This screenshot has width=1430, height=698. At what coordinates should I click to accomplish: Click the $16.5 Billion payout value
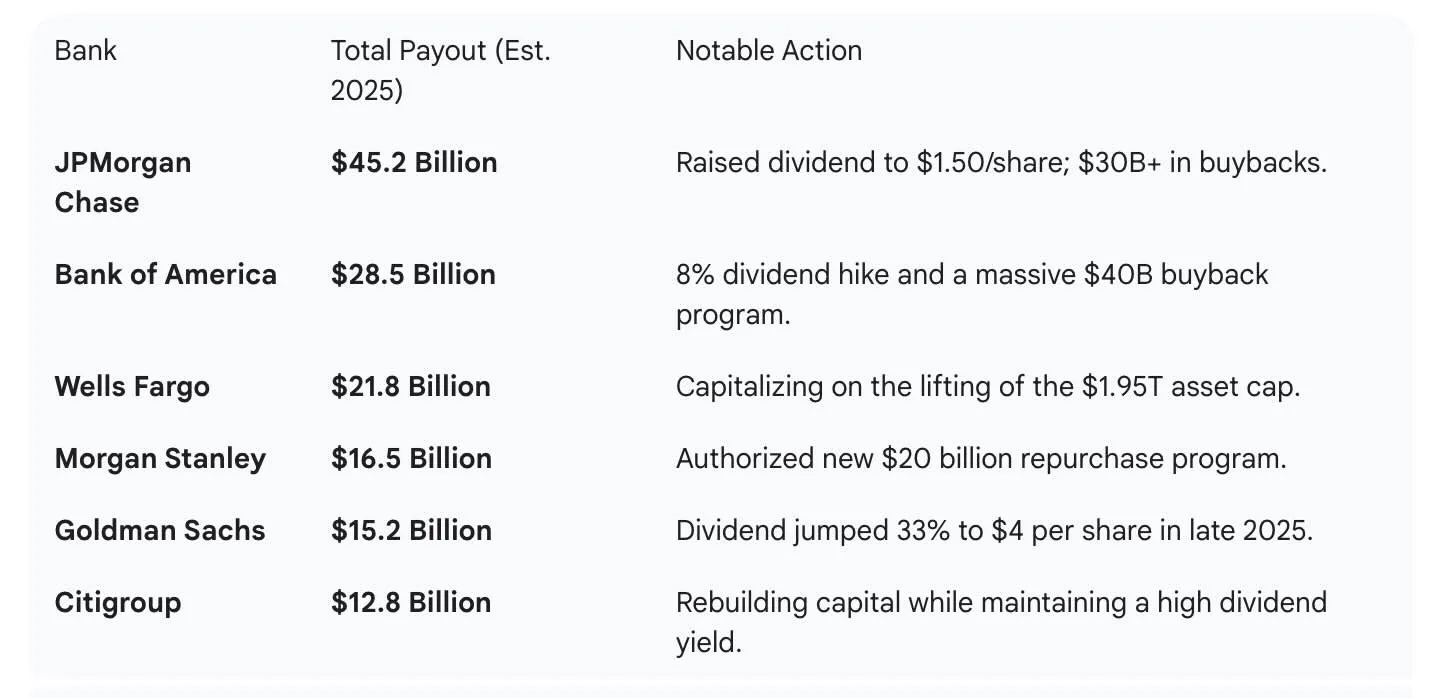pos(411,459)
